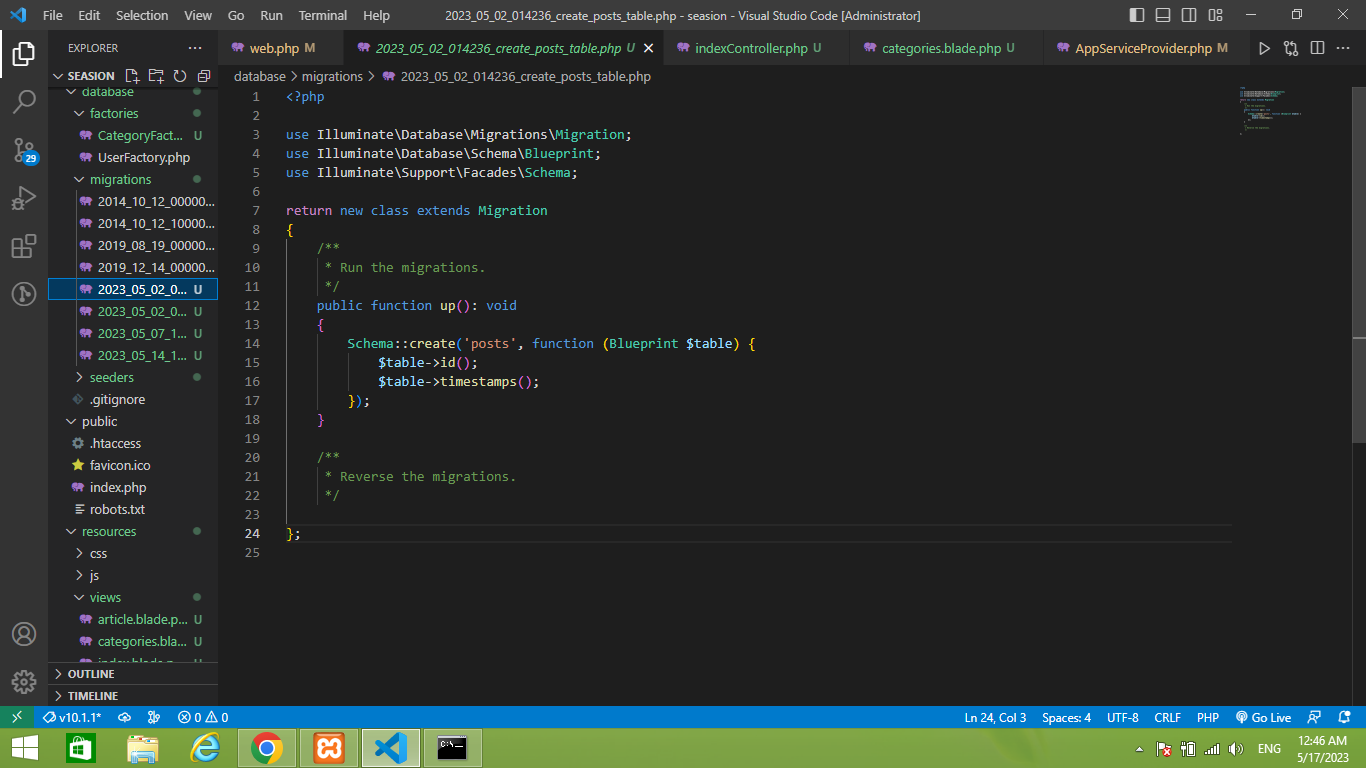Open the File menu

tap(53, 15)
